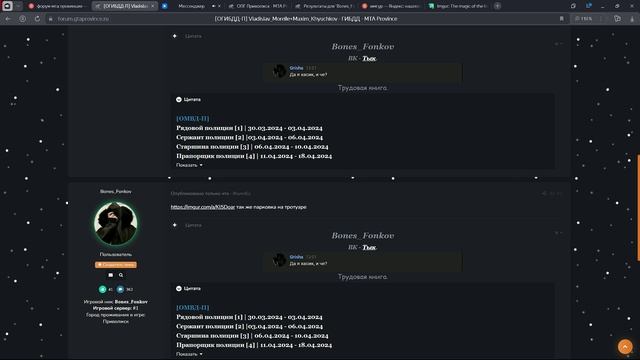Open a new browser tab with plus

pos(497,6)
